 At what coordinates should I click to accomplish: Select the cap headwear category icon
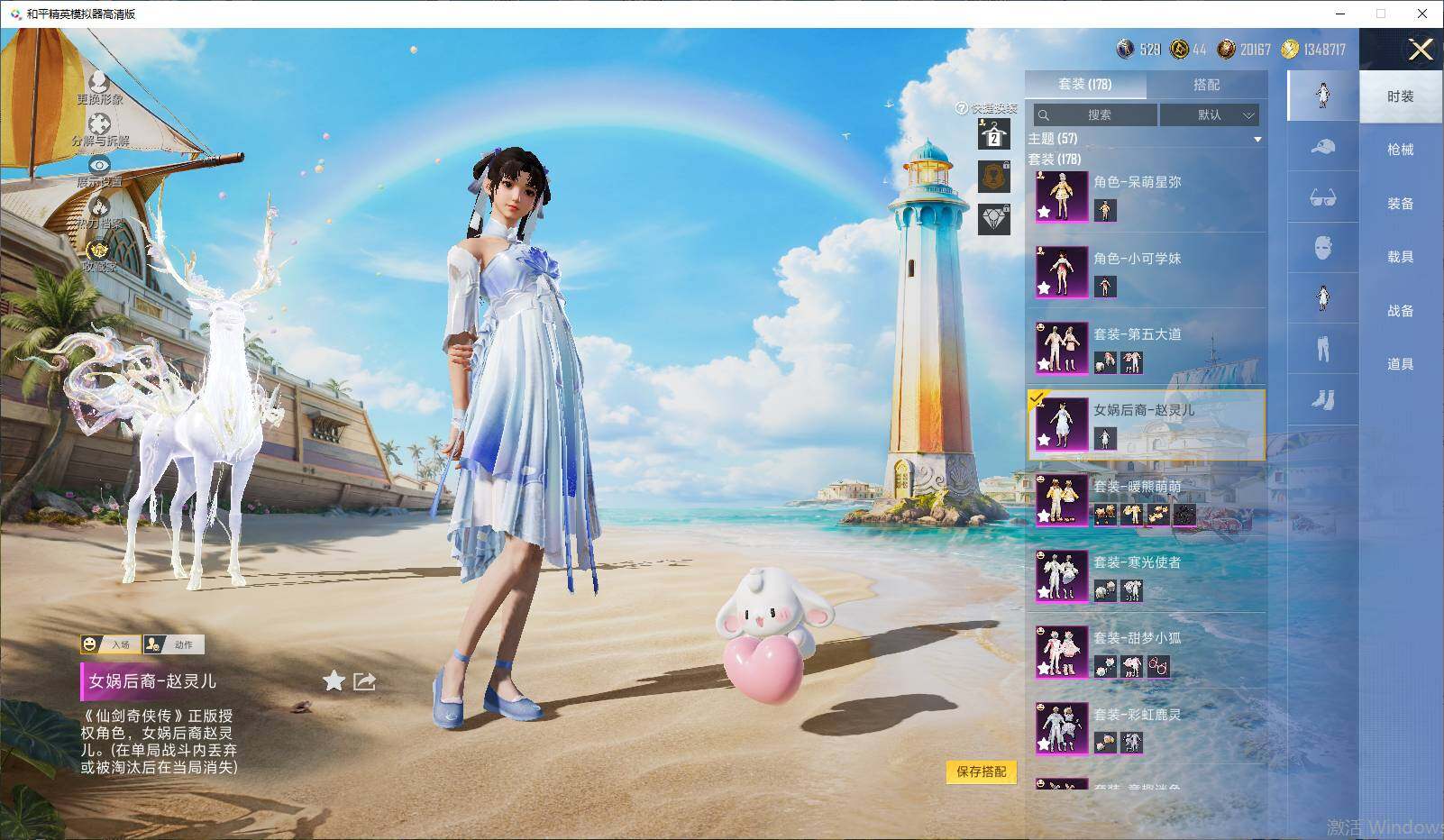(x=1322, y=146)
